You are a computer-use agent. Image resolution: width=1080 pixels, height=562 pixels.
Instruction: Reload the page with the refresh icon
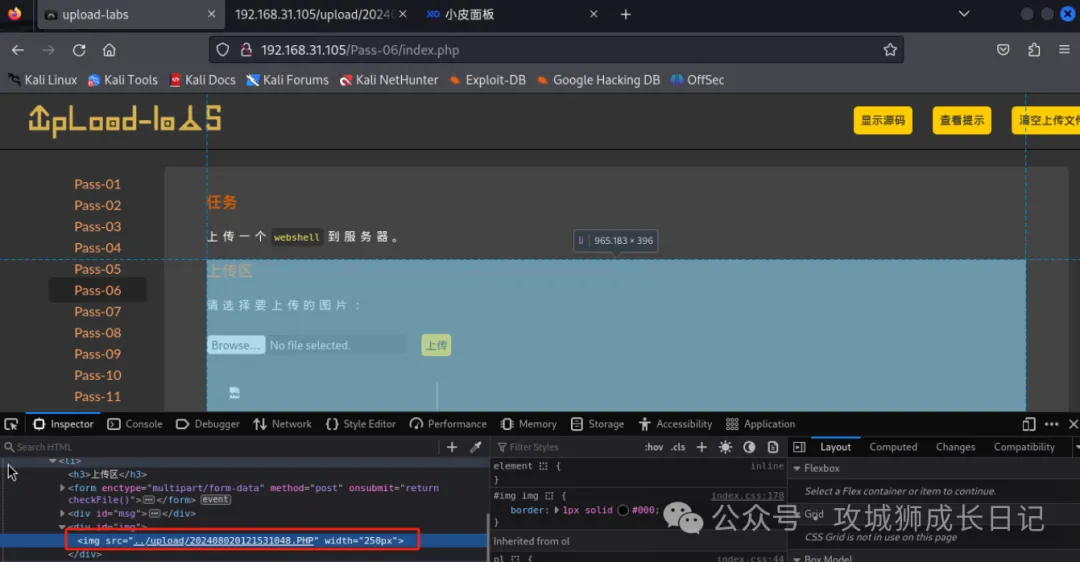point(79,50)
